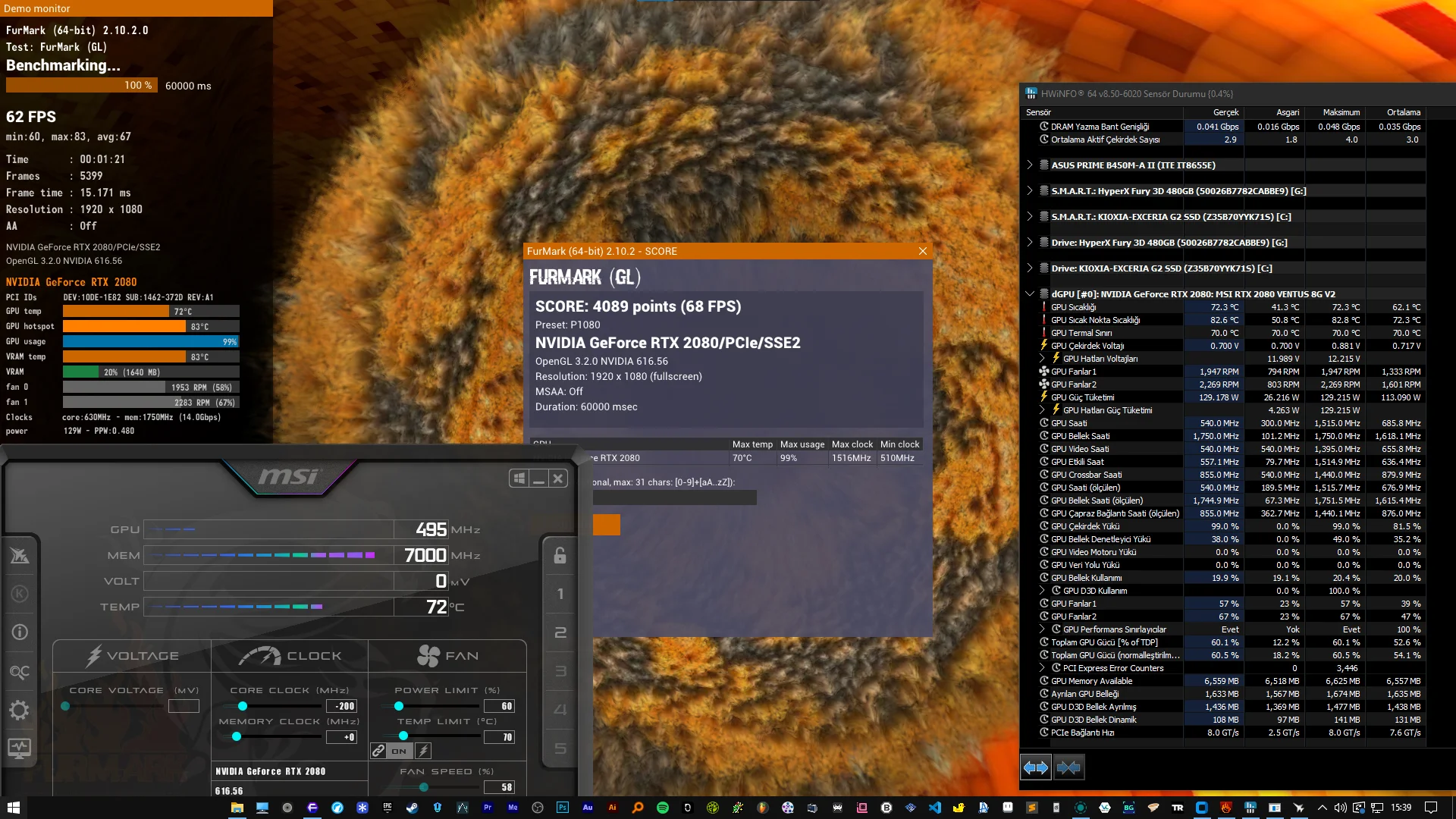Click the orange FurMark score button
Screen dimensions: 1456x819
607,525
